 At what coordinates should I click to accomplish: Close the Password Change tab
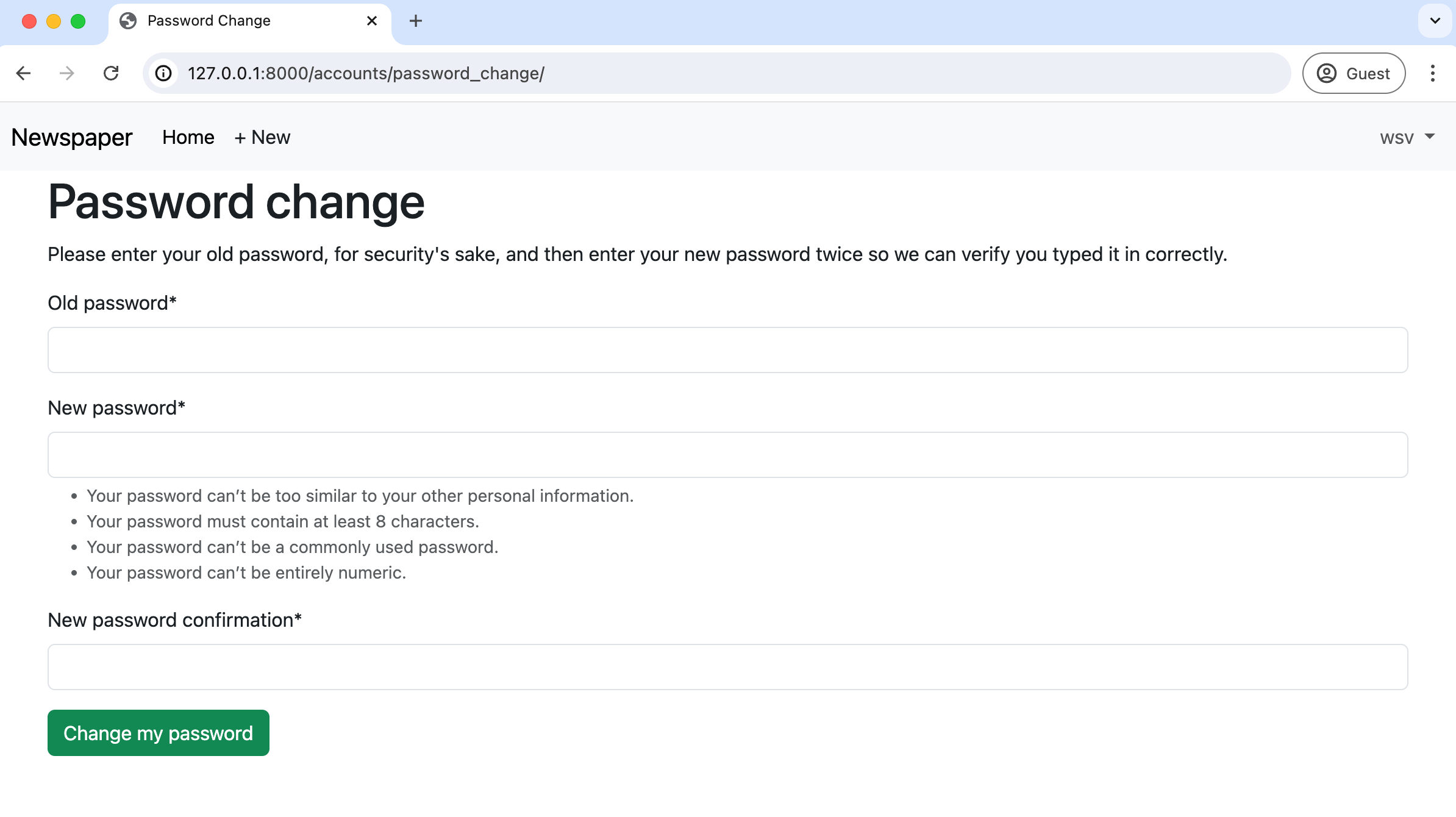point(372,21)
